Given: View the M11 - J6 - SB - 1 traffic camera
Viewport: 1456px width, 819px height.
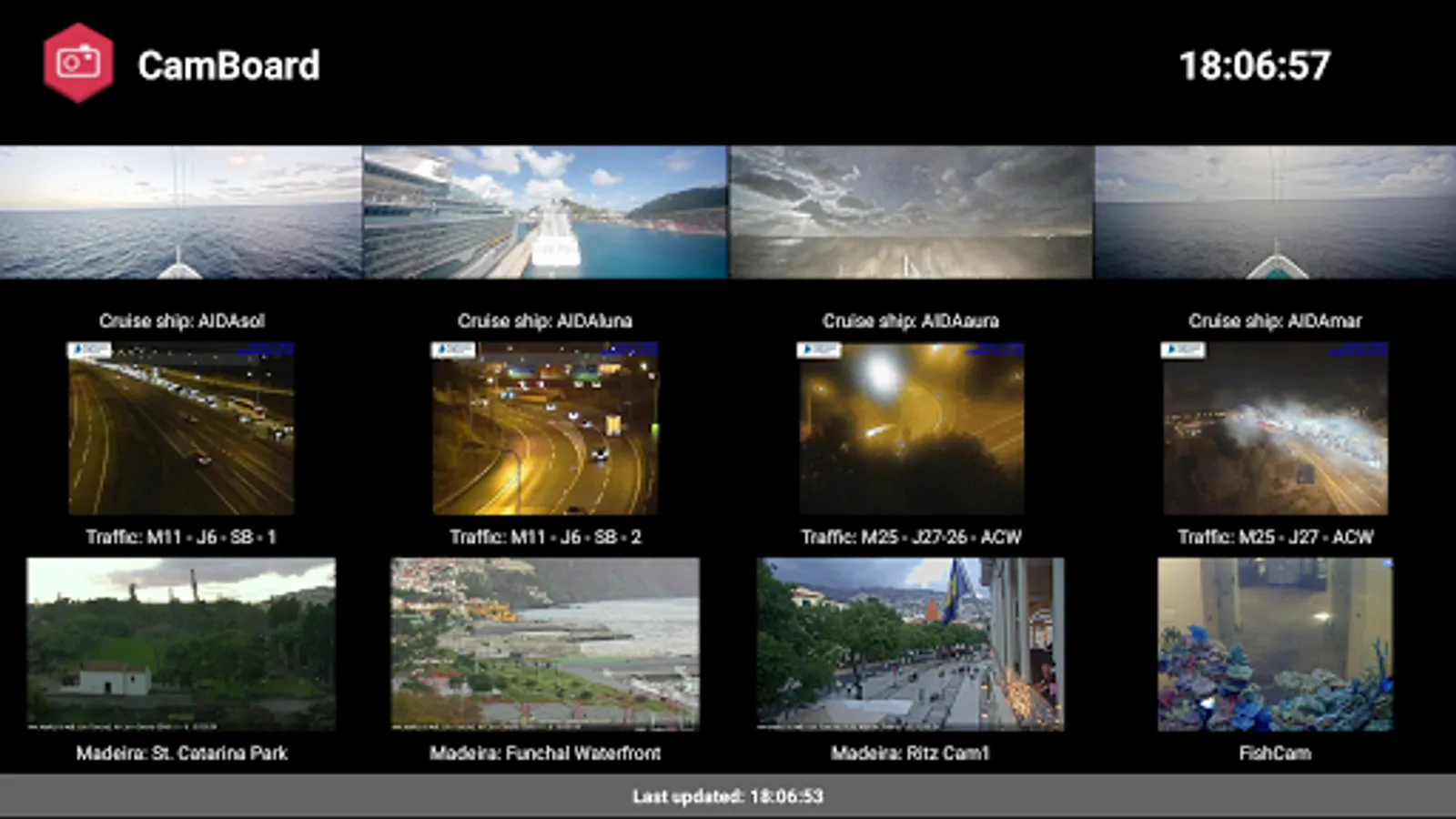Looking at the screenshot, I should [181, 429].
